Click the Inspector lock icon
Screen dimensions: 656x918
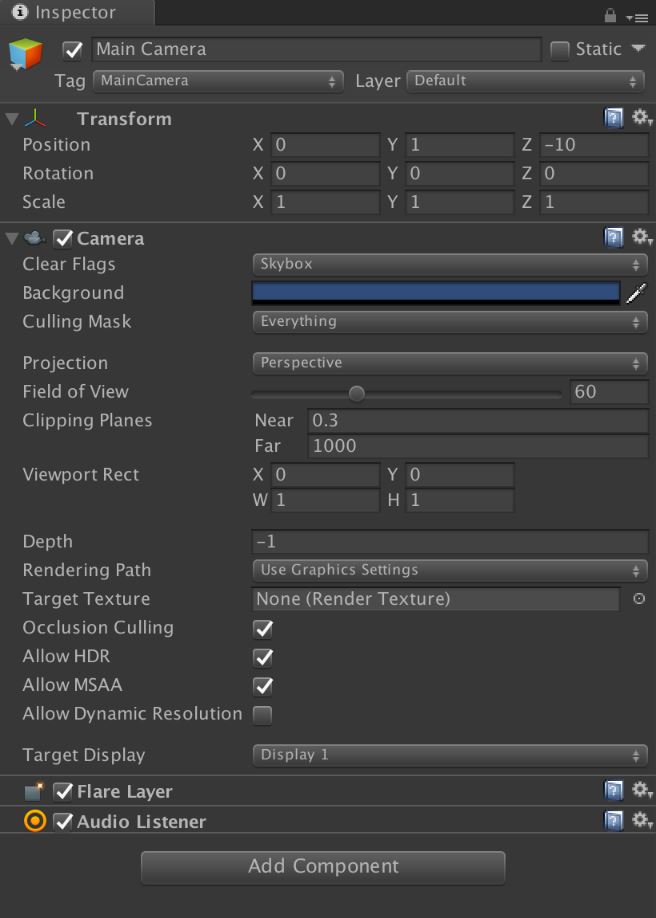[x=610, y=16]
